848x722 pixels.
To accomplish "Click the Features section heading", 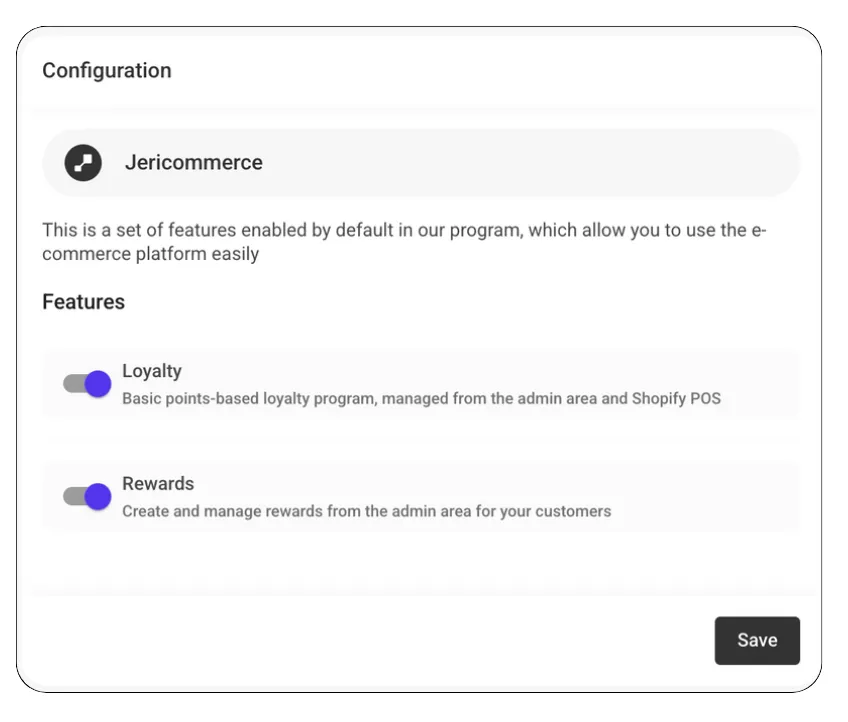I will tap(84, 302).
